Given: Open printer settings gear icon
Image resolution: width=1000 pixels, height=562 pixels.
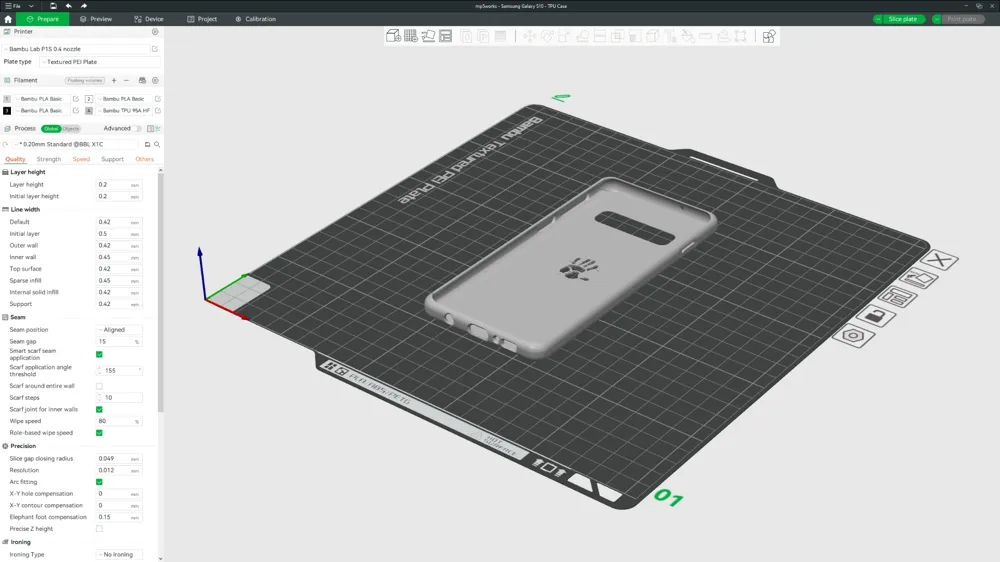Looking at the screenshot, I should [x=155, y=31].
